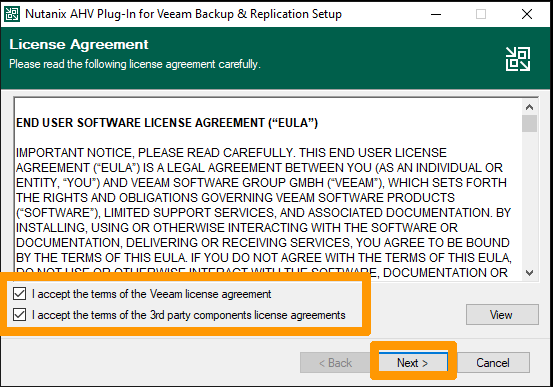Image resolution: width=553 pixels, height=387 pixels.
Task: Click the EULA heading text
Action: tap(167, 123)
